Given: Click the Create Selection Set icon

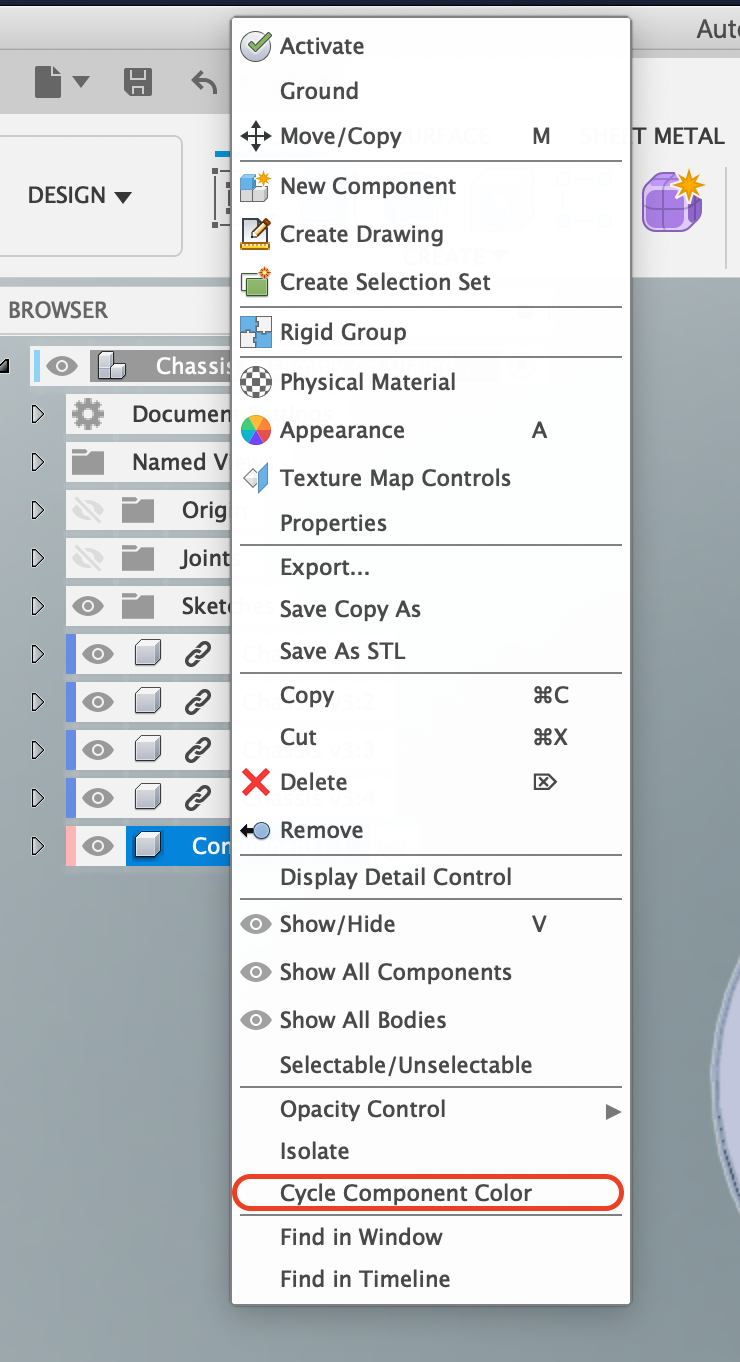Looking at the screenshot, I should tap(257, 282).
